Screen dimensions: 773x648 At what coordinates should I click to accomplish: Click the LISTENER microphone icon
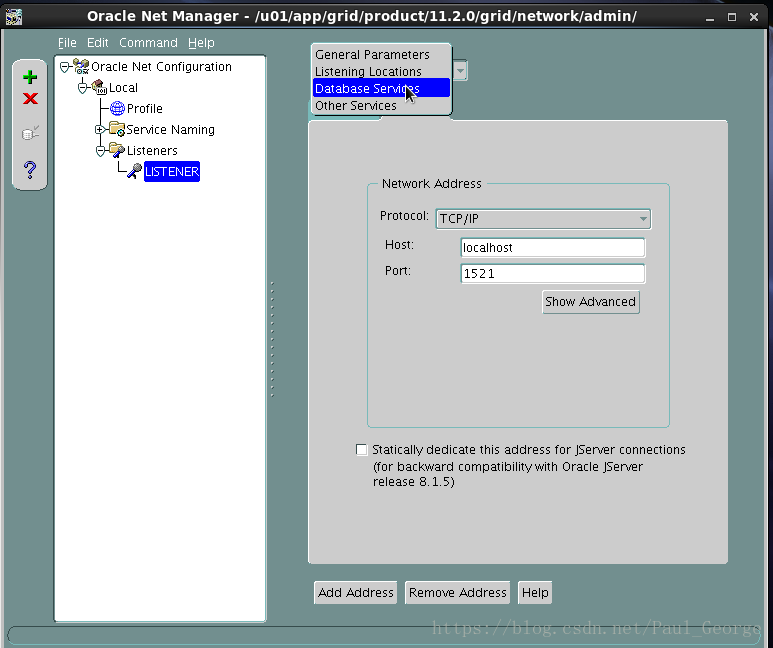tap(134, 171)
